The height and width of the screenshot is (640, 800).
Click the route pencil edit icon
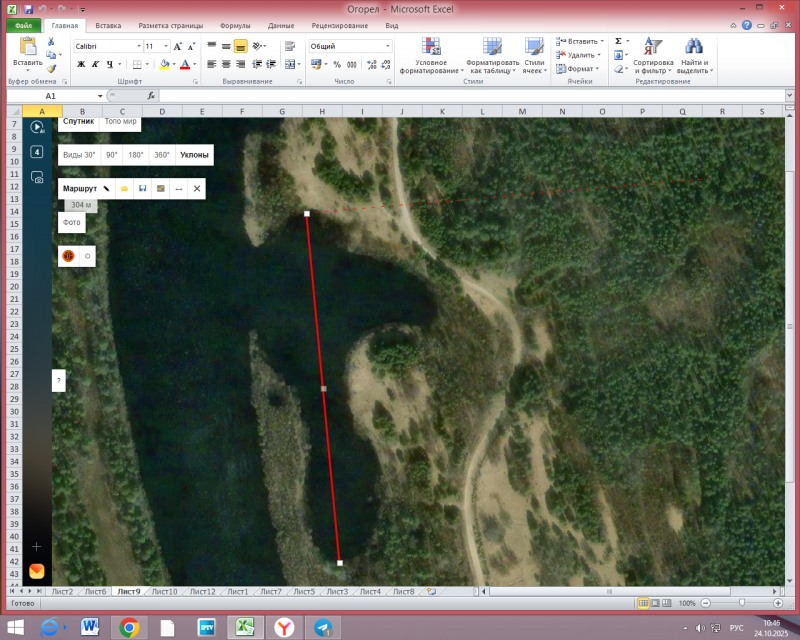coord(106,188)
